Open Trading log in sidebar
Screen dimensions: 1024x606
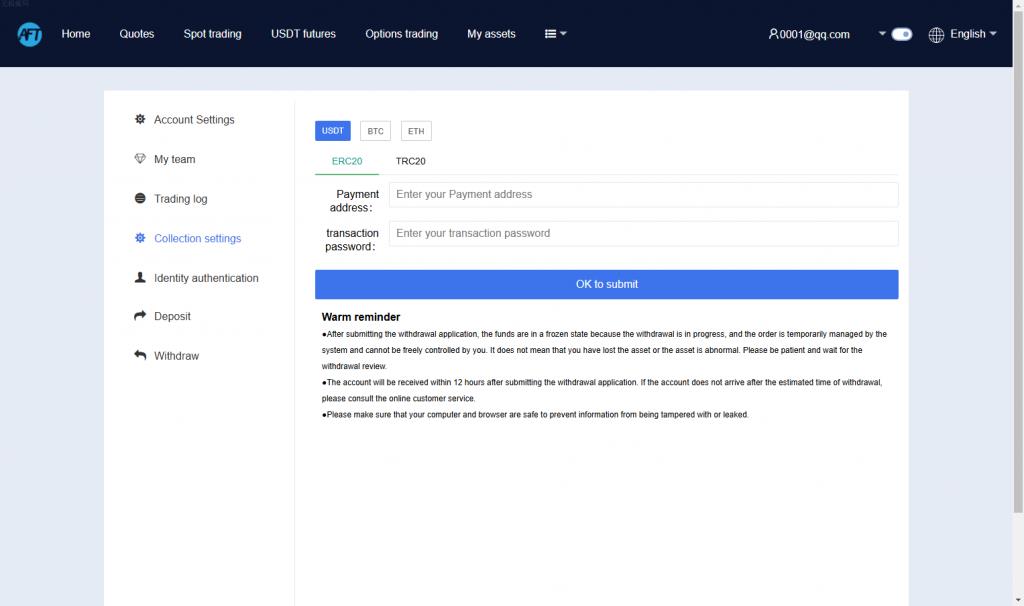tap(180, 199)
